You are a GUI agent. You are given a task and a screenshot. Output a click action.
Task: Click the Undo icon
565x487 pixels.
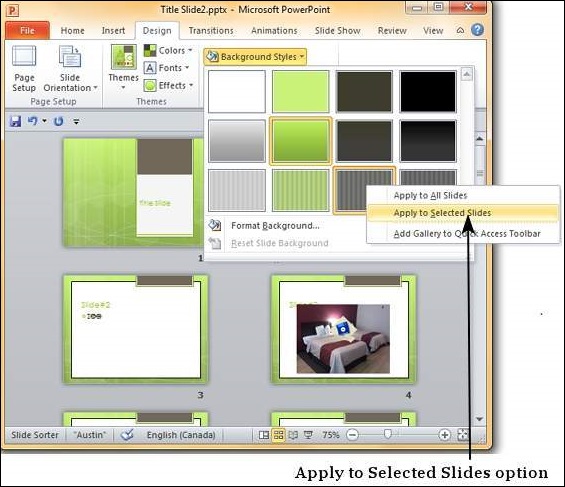click(x=33, y=121)
